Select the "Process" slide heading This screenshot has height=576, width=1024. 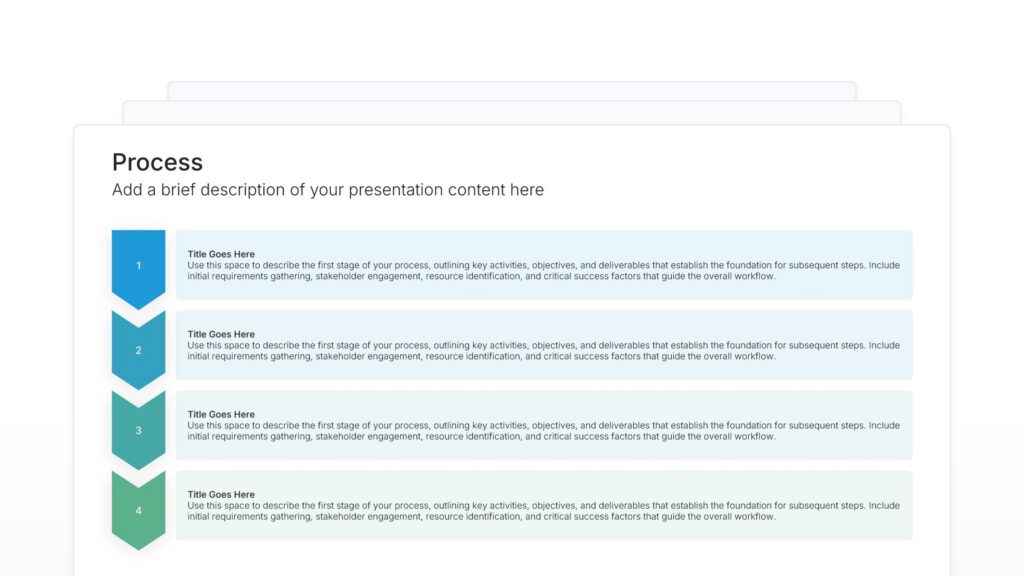tap(157, 162)
